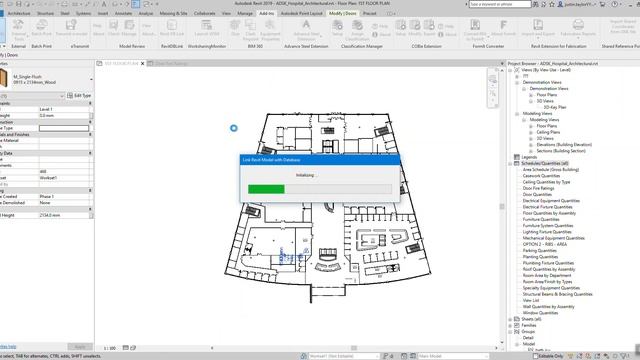Launch the Worksharing Monitor WSM tool
The height and width of the screenshot is (360, 640).
207,28
